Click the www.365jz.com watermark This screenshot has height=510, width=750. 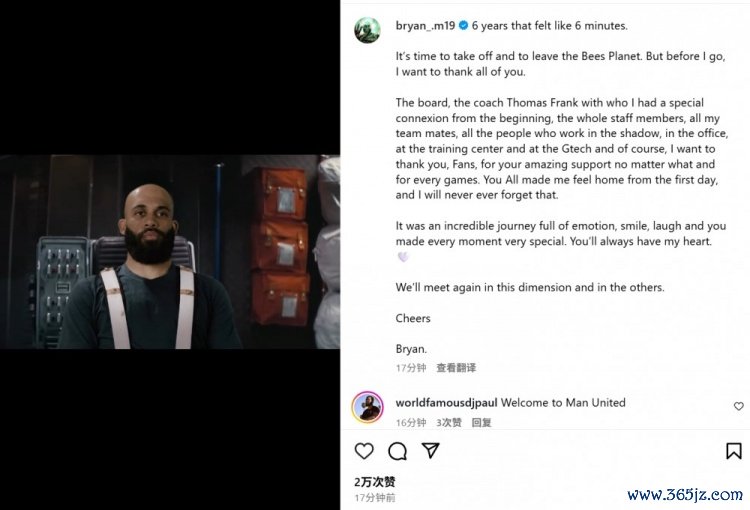685,495
